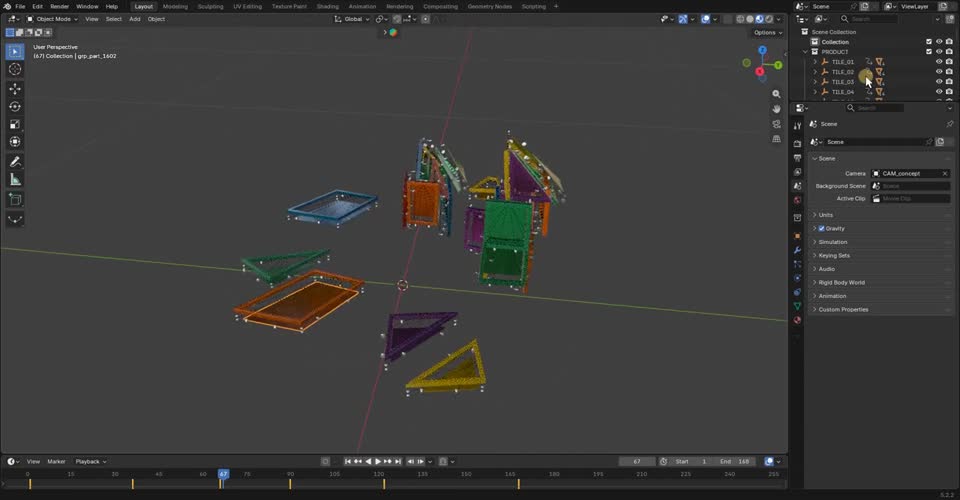Expand the Custom Properties panel

[x=880, y=309]
